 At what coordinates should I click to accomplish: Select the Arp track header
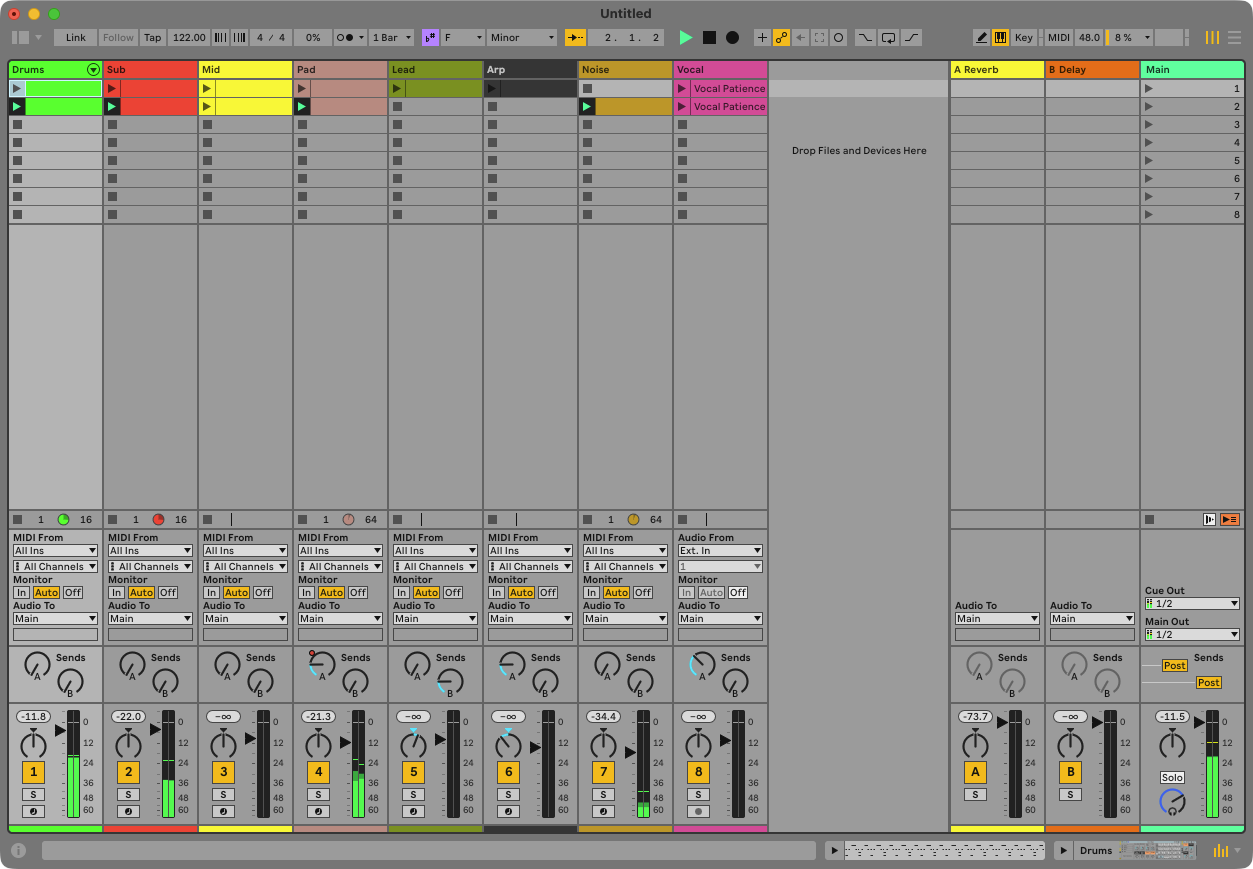530,70
